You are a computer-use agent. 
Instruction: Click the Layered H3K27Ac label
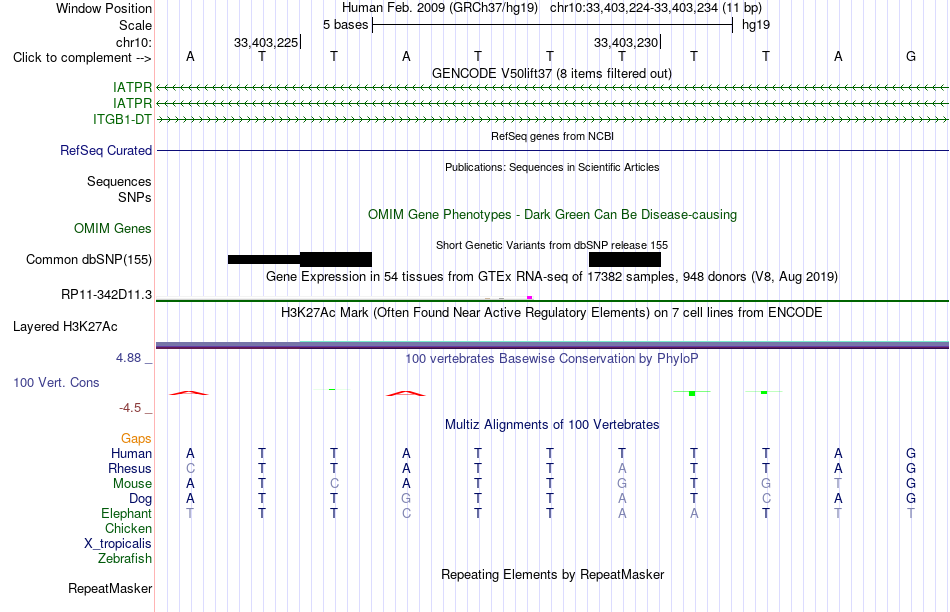[x=65, y=327]
